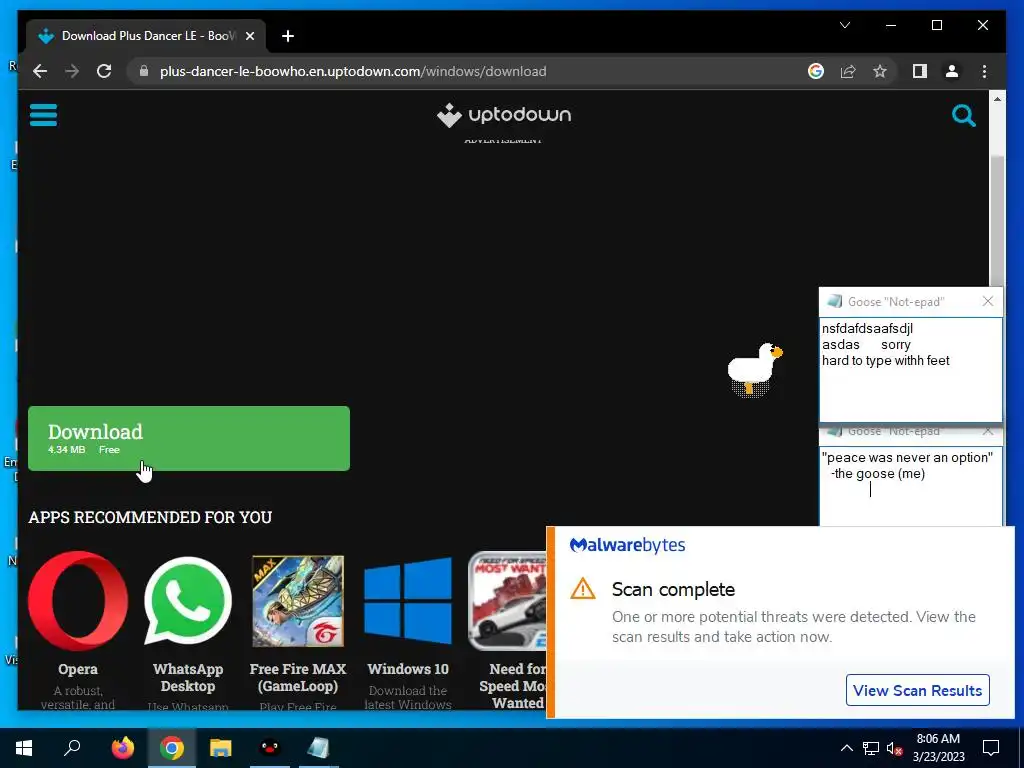Click note text 'peace was never an option'
1024x768 pixels.
(907, 457)
